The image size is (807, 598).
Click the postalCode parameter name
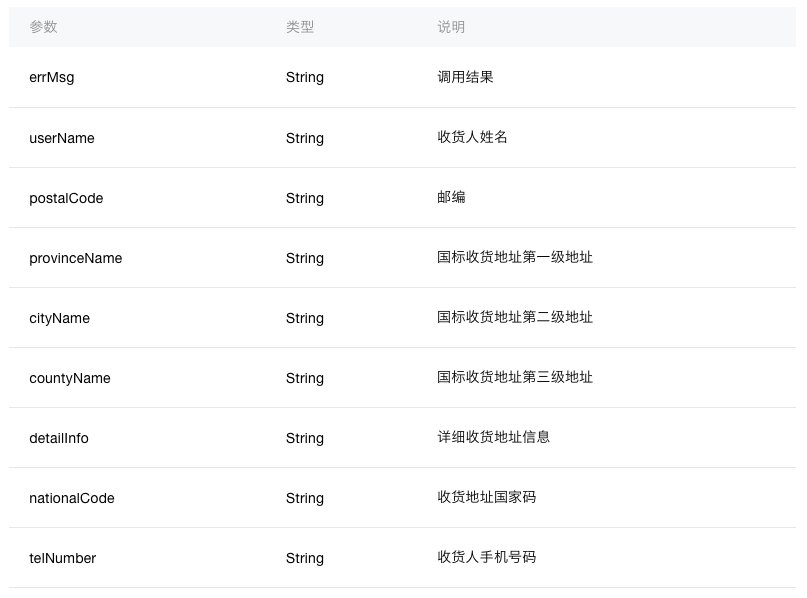(66, 198)
